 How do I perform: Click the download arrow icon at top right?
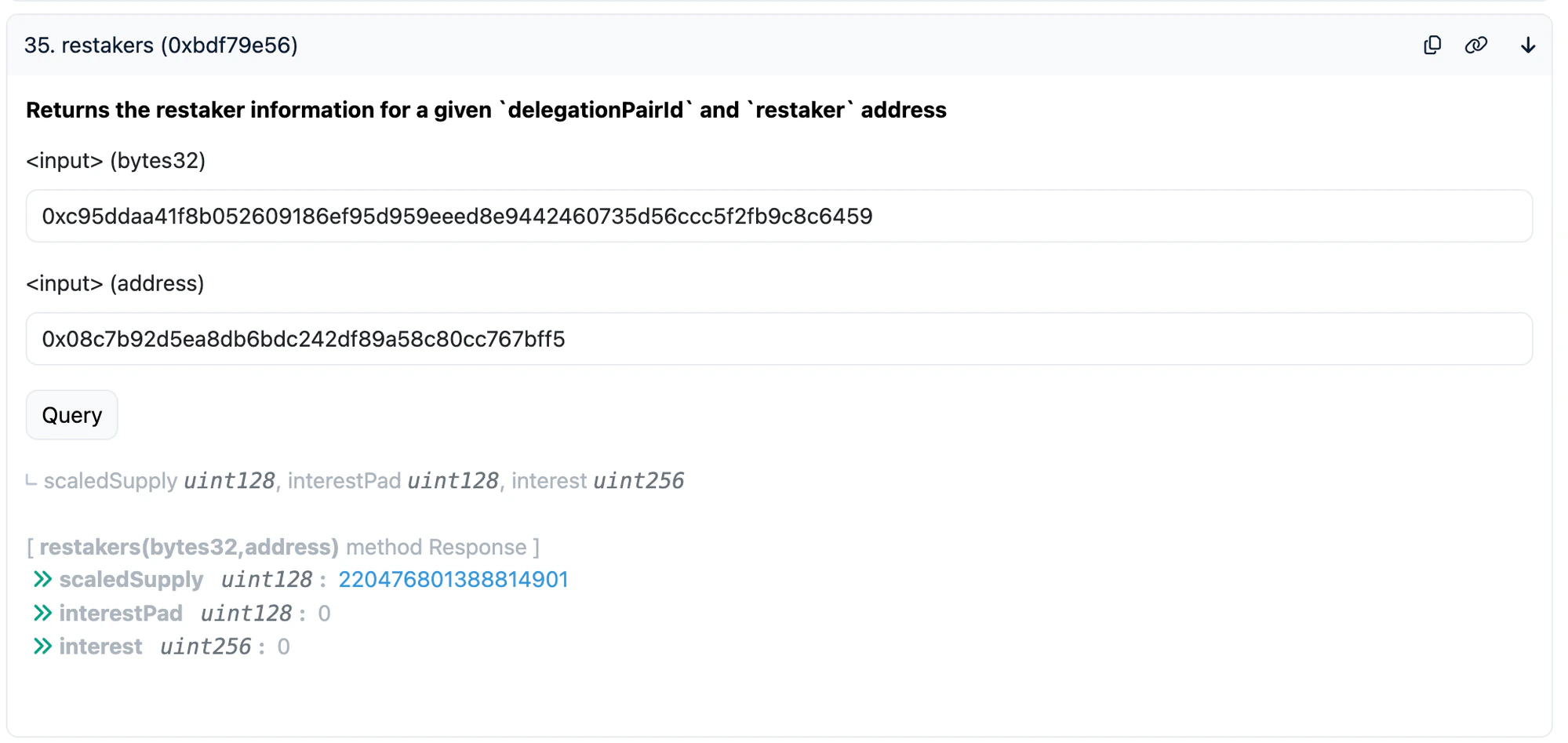tap(1528, 46)
